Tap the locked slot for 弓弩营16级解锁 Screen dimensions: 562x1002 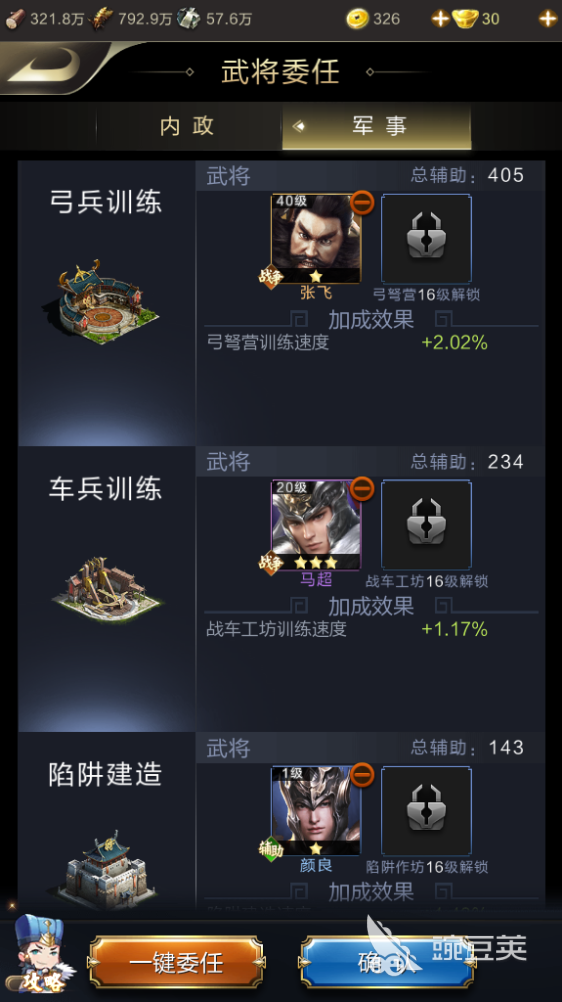426,238
